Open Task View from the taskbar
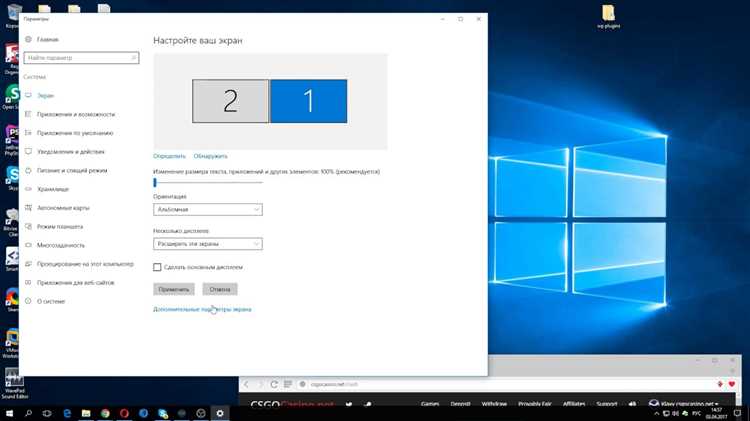Image resolution: width=750 pixels, height=421 pixels. click(47, 413)
